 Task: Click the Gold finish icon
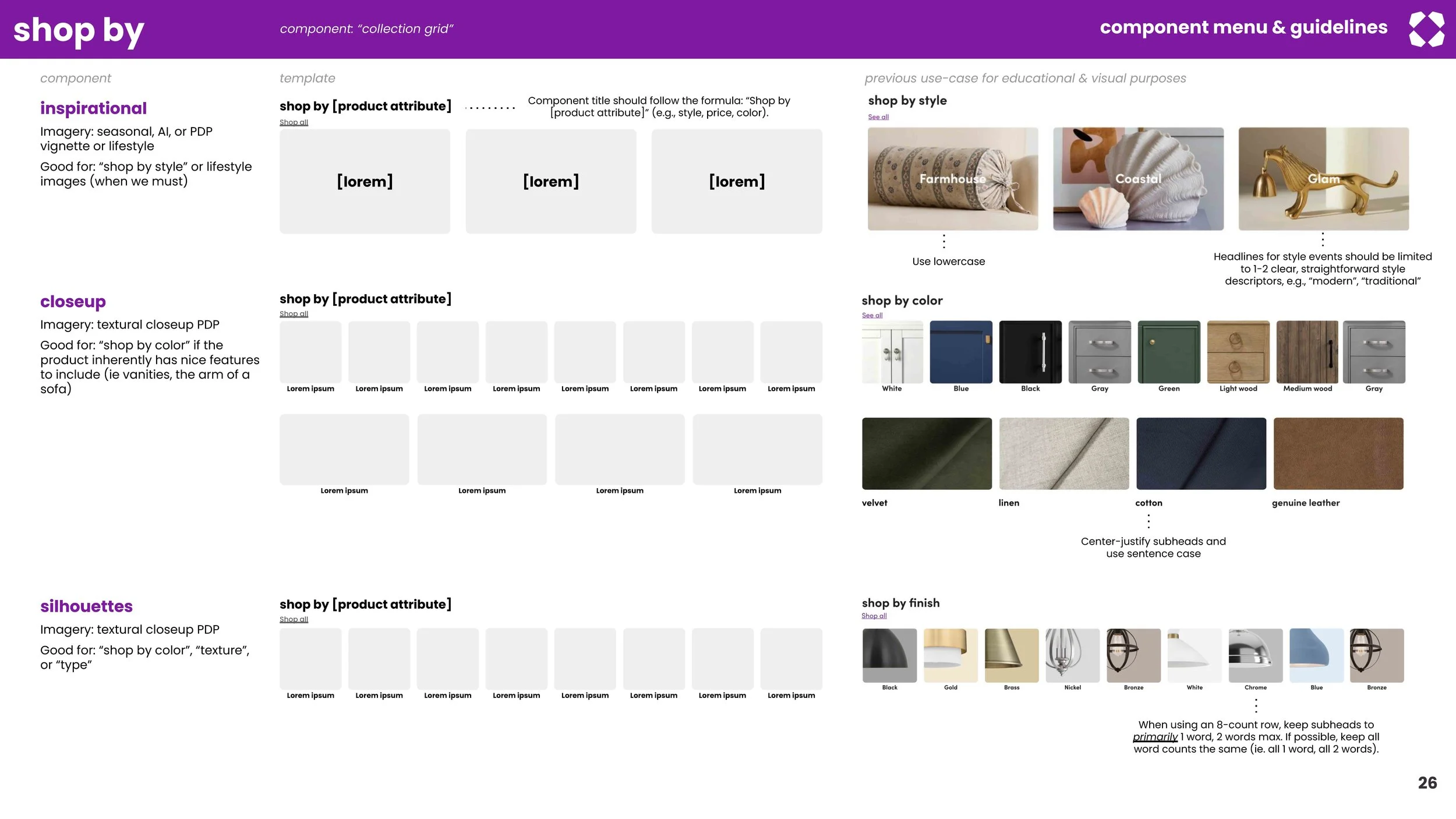950,655
